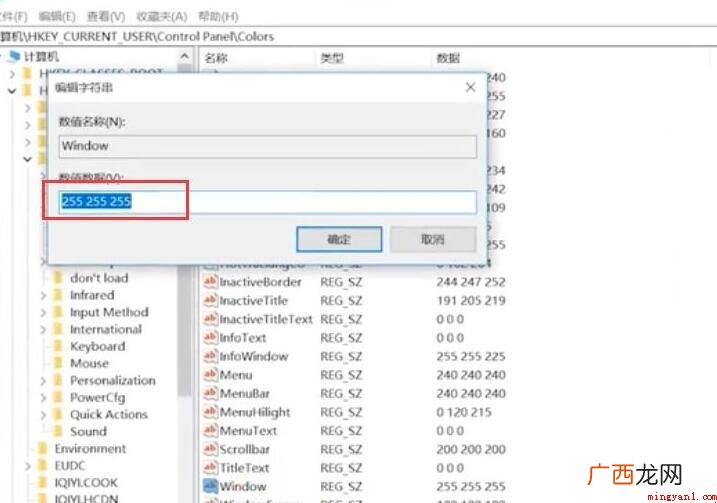Click the Keyboard folder icon
Image resolution: width=717 pixels, height=503 pixels.
click(58, 346)
